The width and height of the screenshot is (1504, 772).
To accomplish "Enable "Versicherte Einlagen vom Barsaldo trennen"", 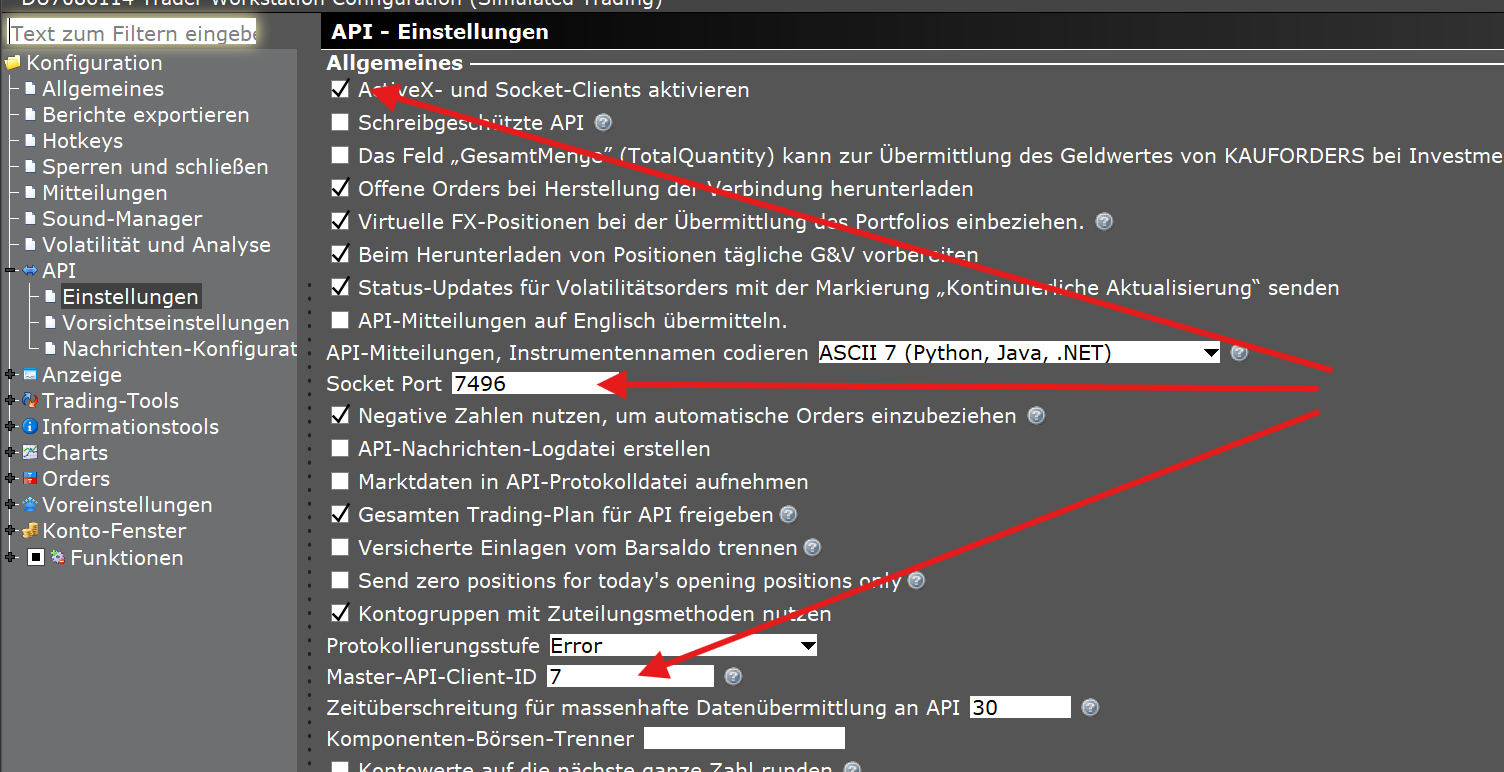I will (340, 548).
